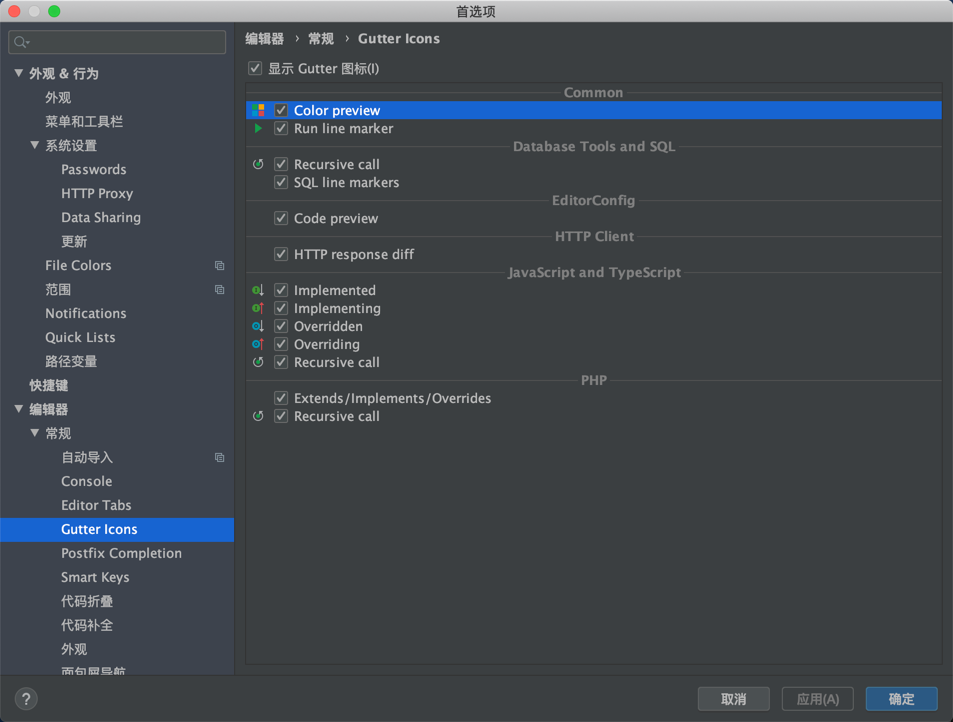Viewport: 953px width, 722px height.
Task: Disable the 显示 Gutter 图标 checkbox
Action: (x=254, y=68)
